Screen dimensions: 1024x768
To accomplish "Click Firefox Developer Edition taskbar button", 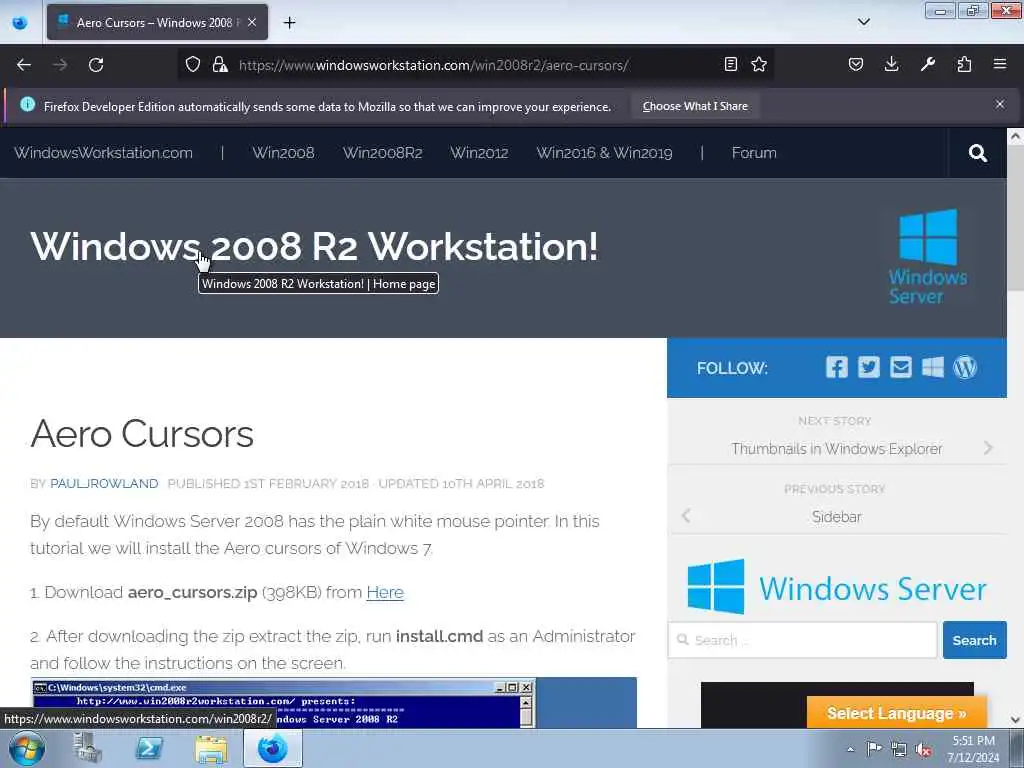I will 273,748.
